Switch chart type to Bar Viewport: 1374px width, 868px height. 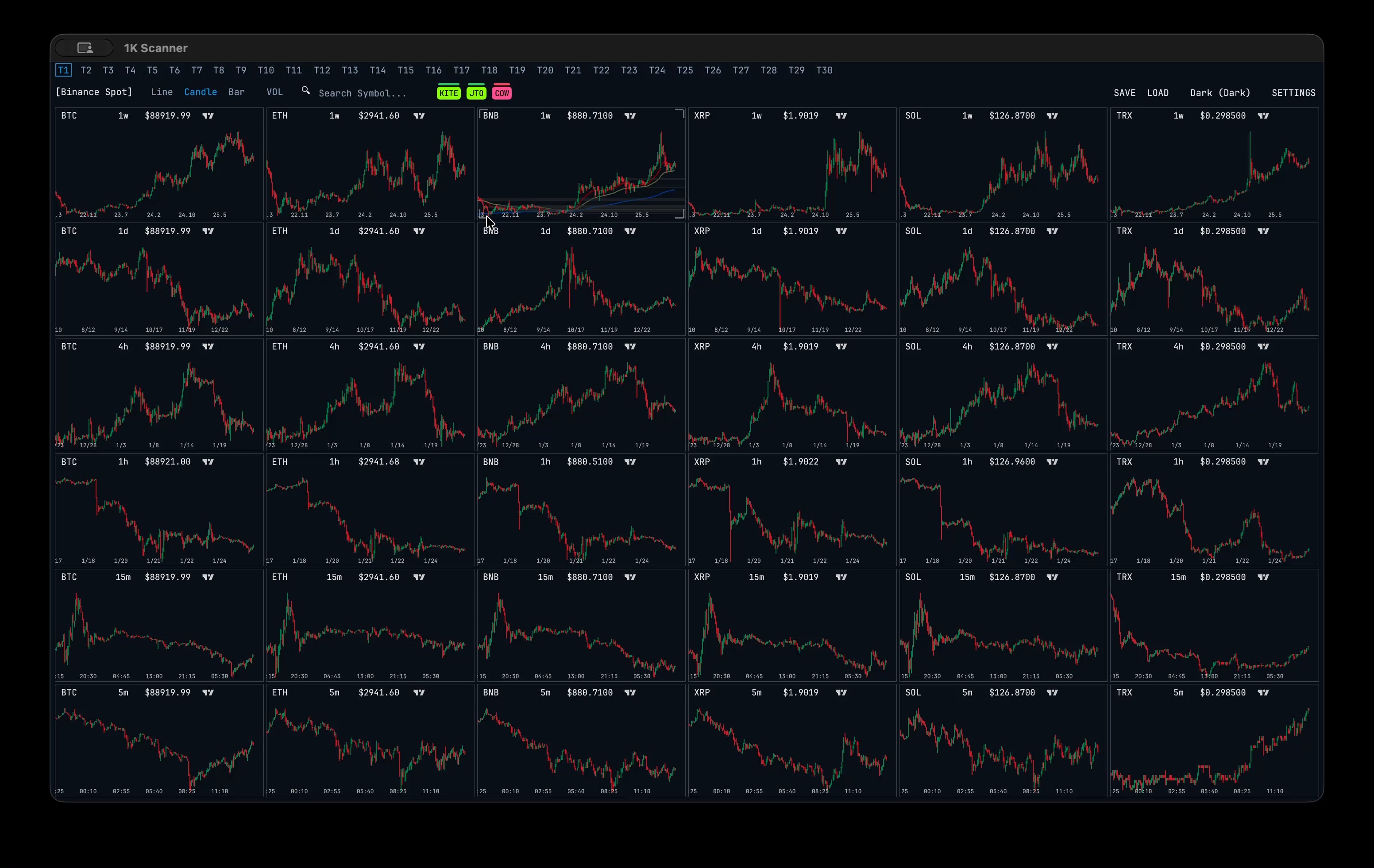click(x=236, y=92)
